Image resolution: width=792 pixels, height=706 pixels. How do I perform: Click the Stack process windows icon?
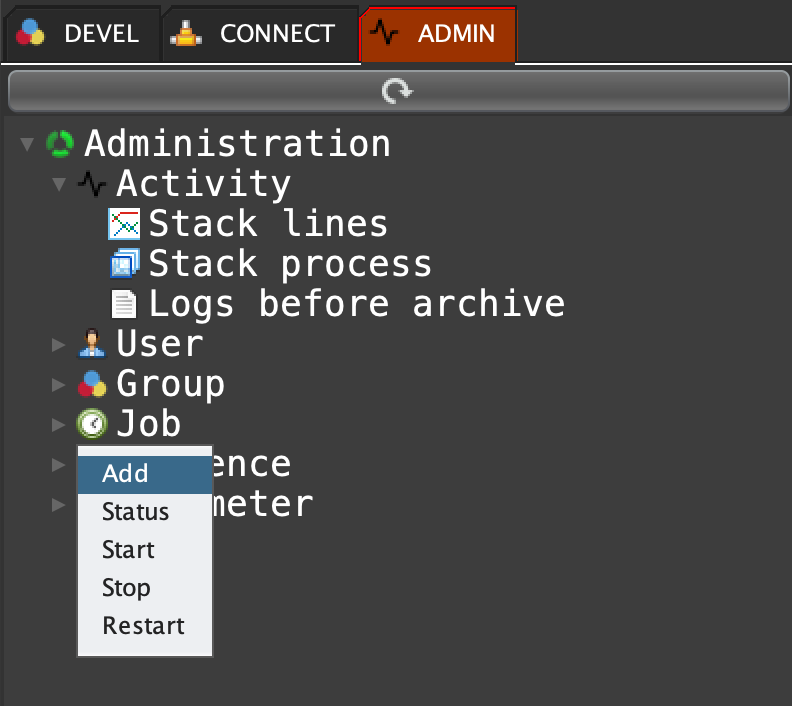point(124,264)
